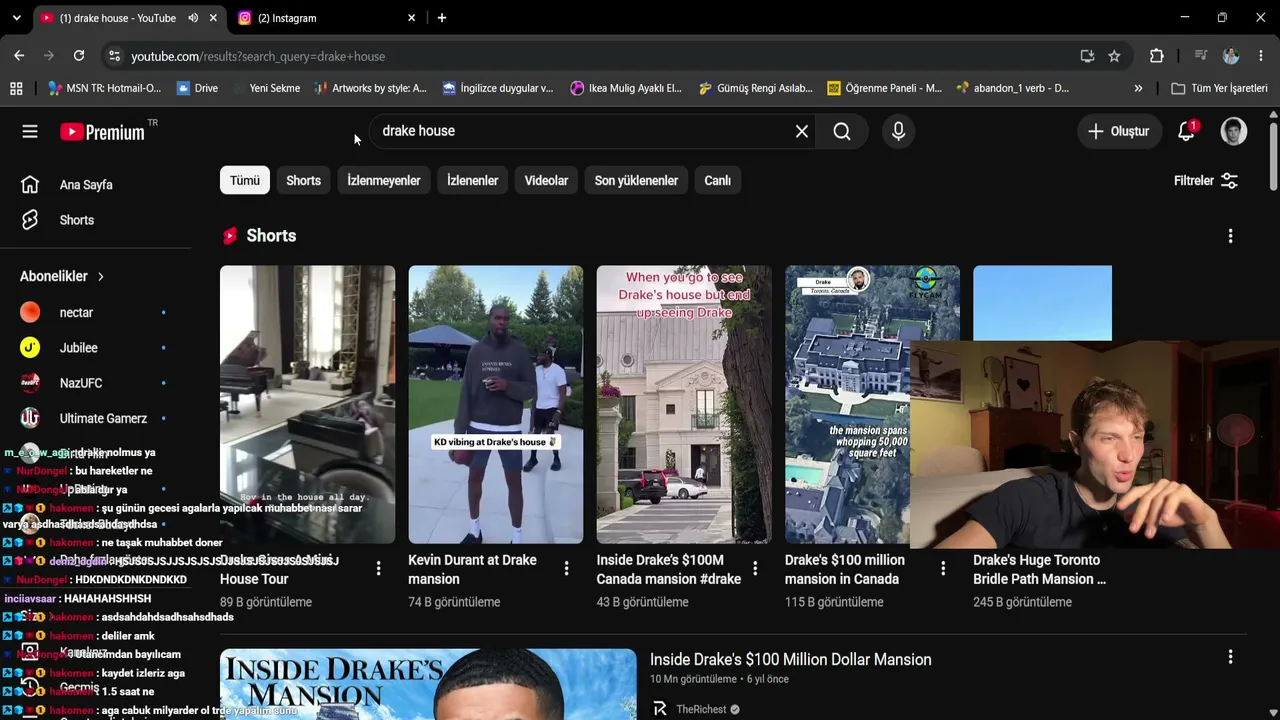Screen dimensions: 1280x720
Task: Select the Canlı filter chip
Action: (717, 181)
